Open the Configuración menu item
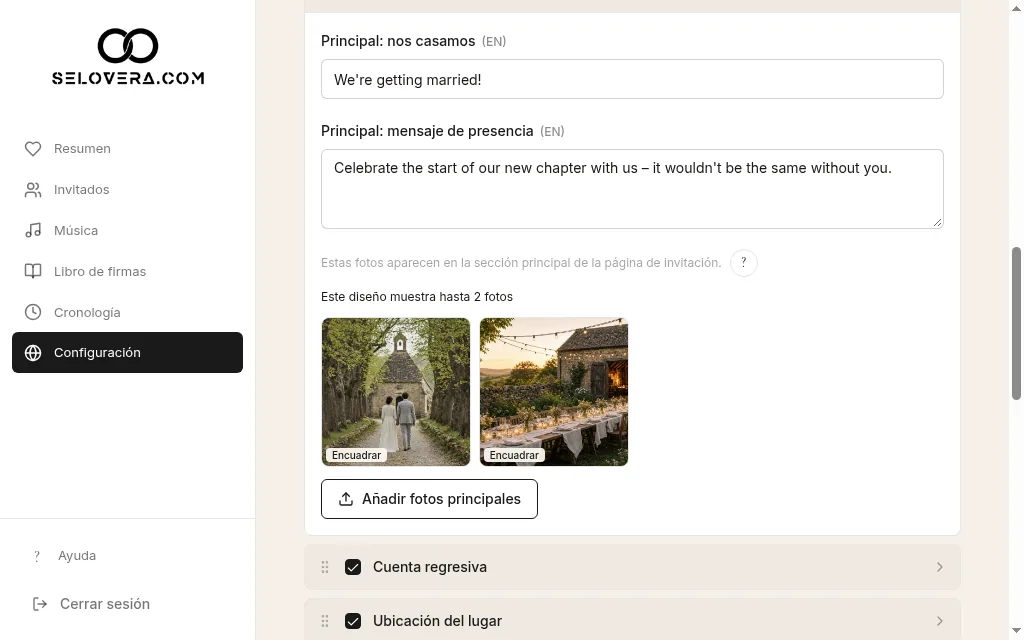Screen dimensions: 1024x640 (x=127, y=353)
